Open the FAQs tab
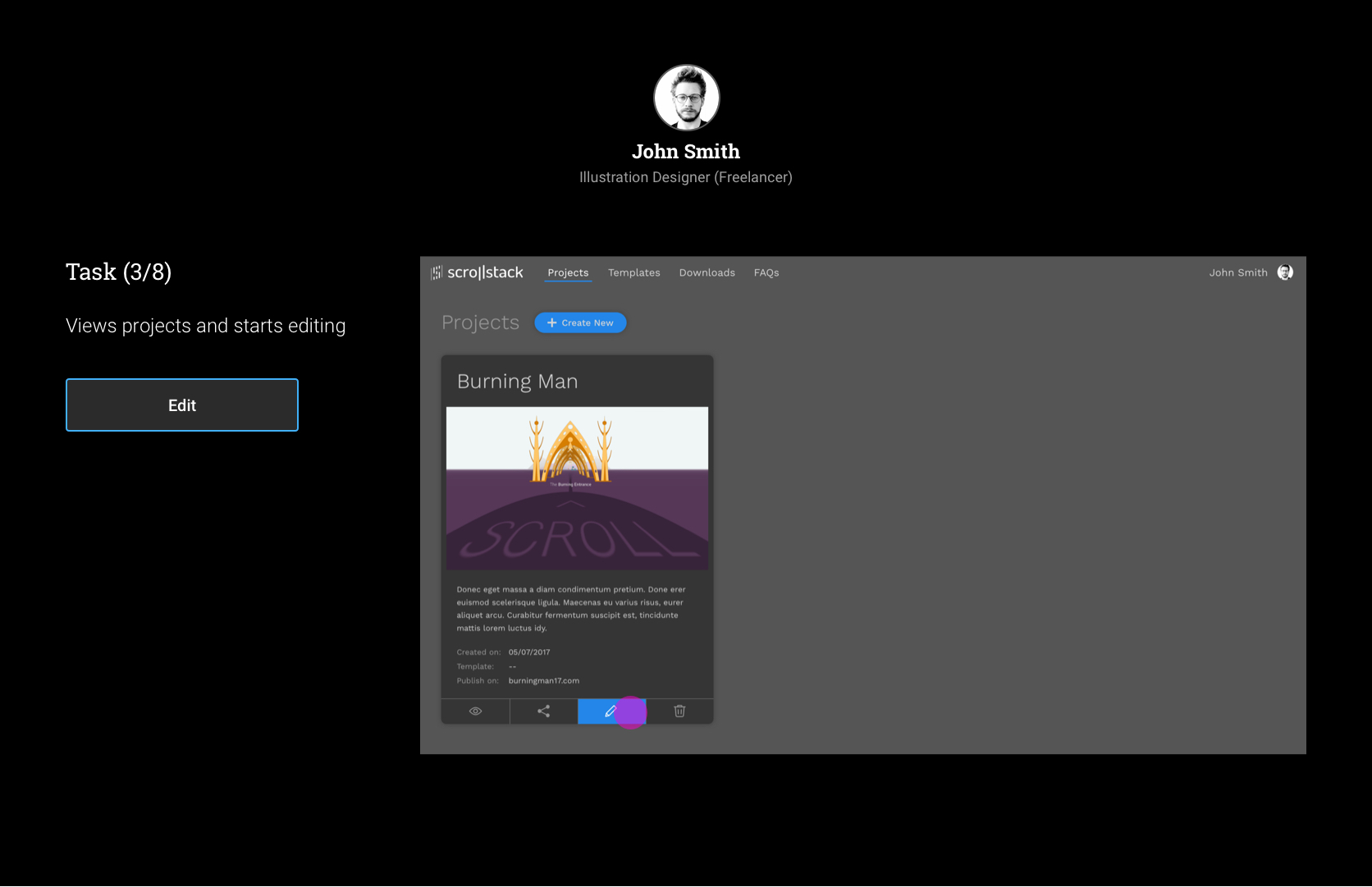The height and width of the screenshot is (887, 1372). point(766,272)
